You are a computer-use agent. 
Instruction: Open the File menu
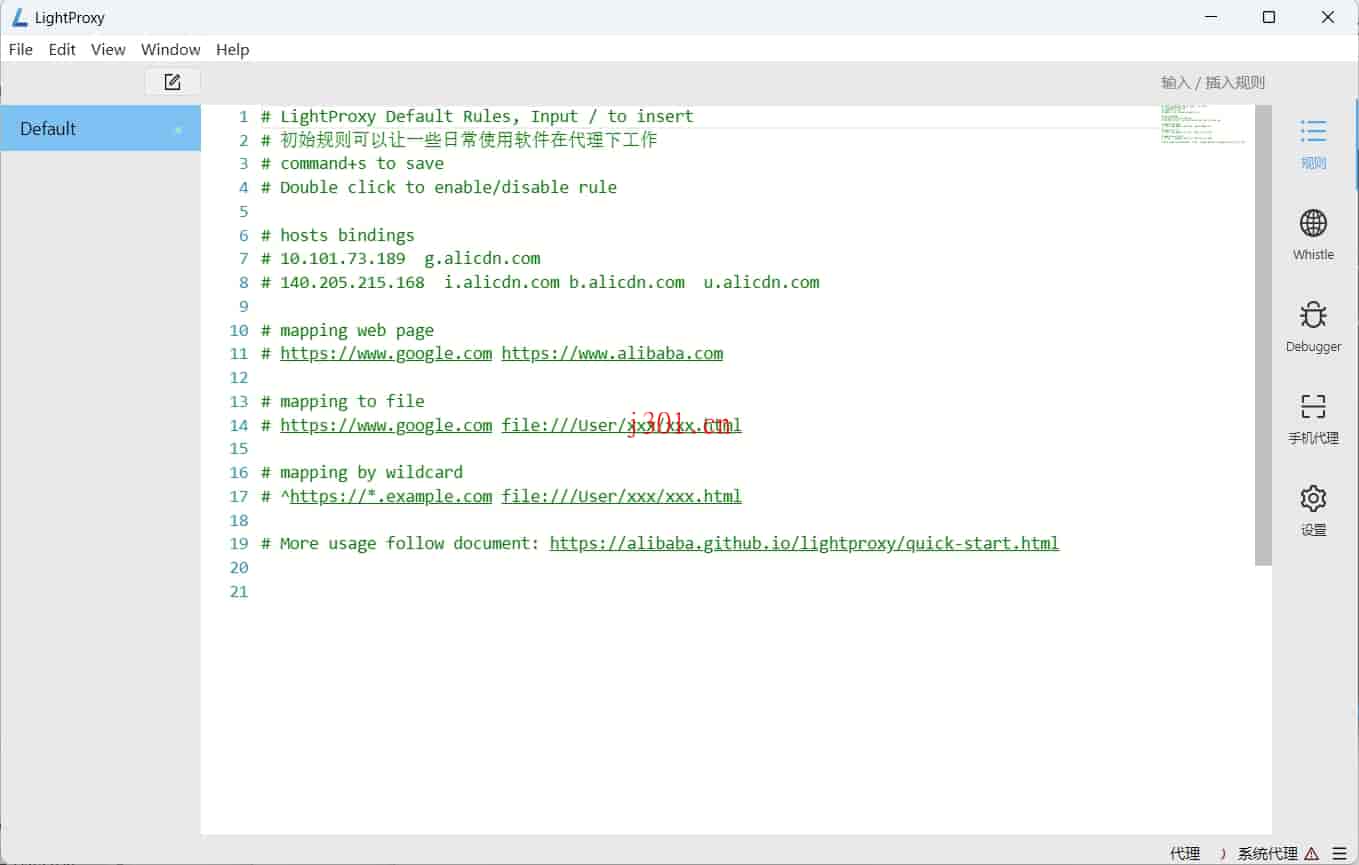(20, 49)
